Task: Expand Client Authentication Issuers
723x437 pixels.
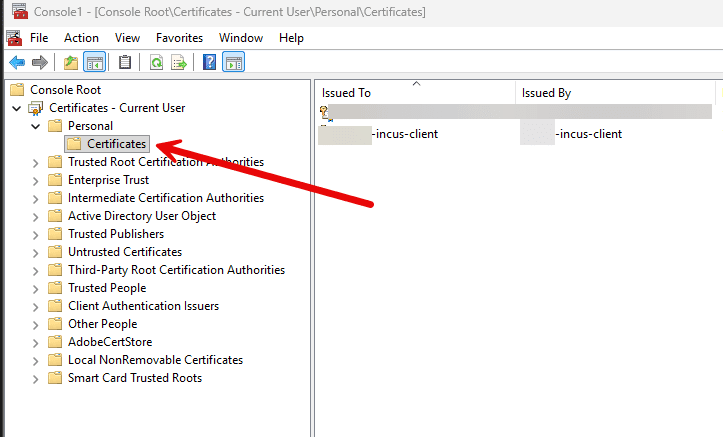Action: (x=36, y=307)
